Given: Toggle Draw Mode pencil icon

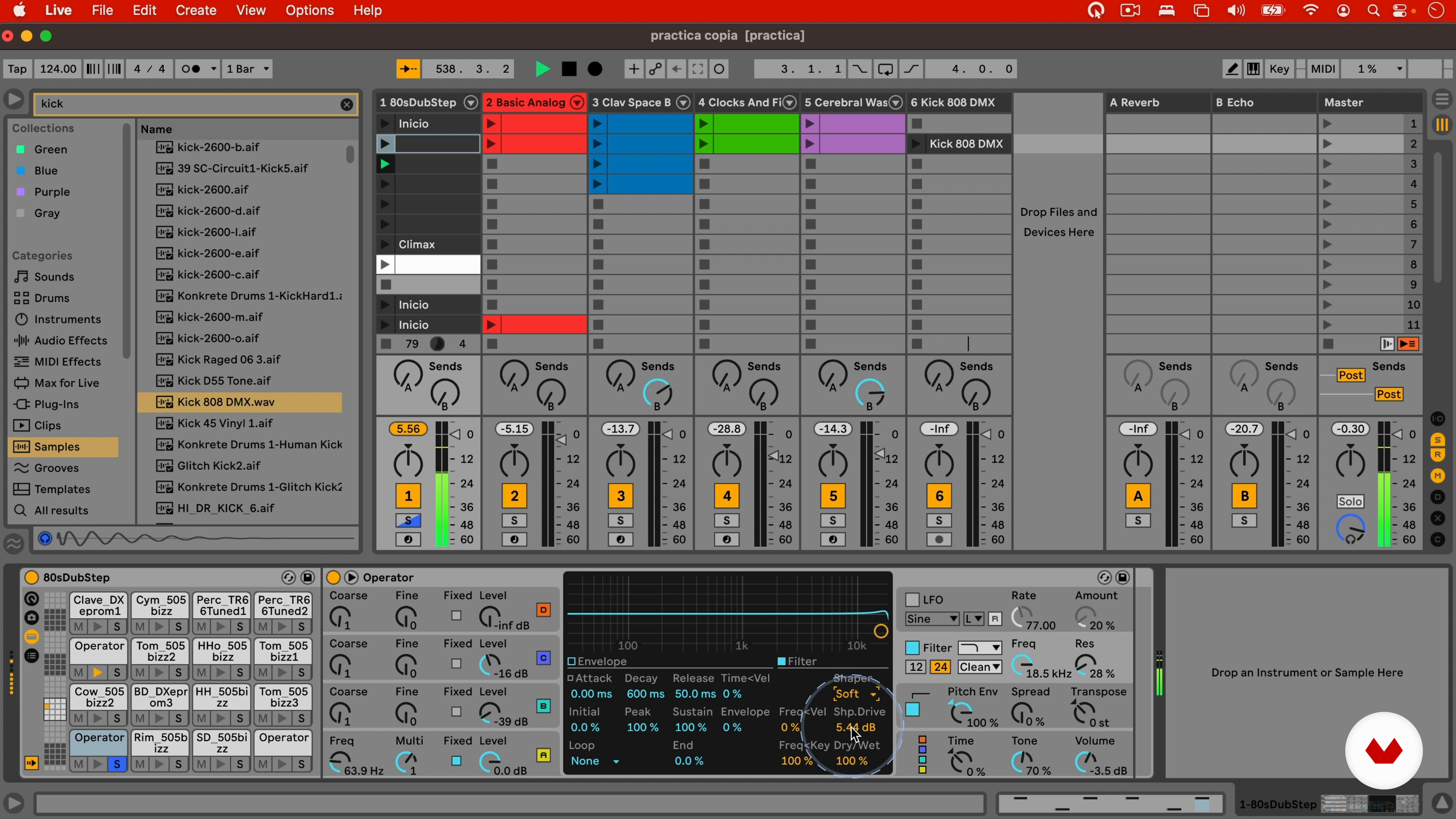Looking at the screenshot, I should tap(1232, 69).
